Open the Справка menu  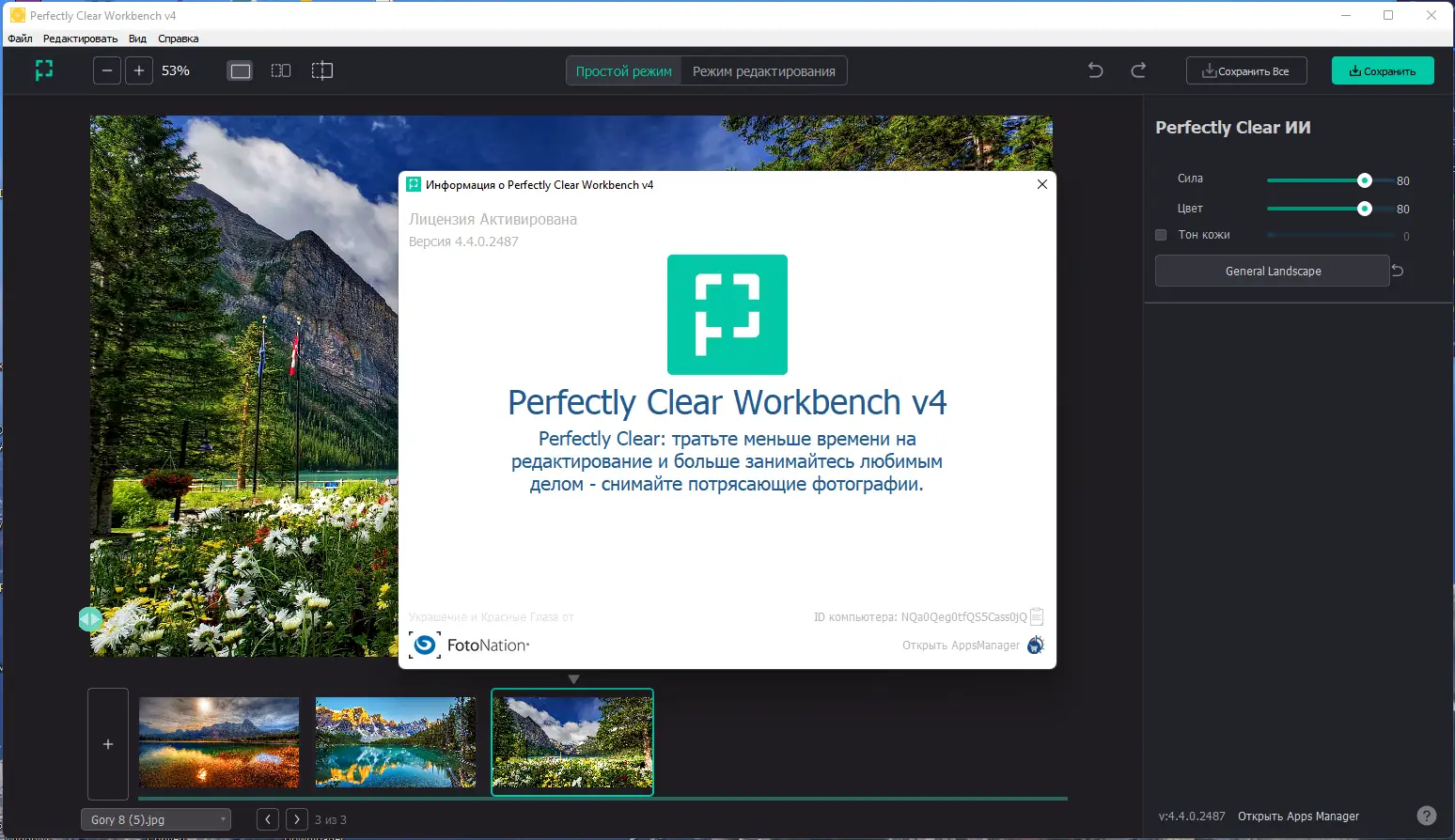point(178,39)
